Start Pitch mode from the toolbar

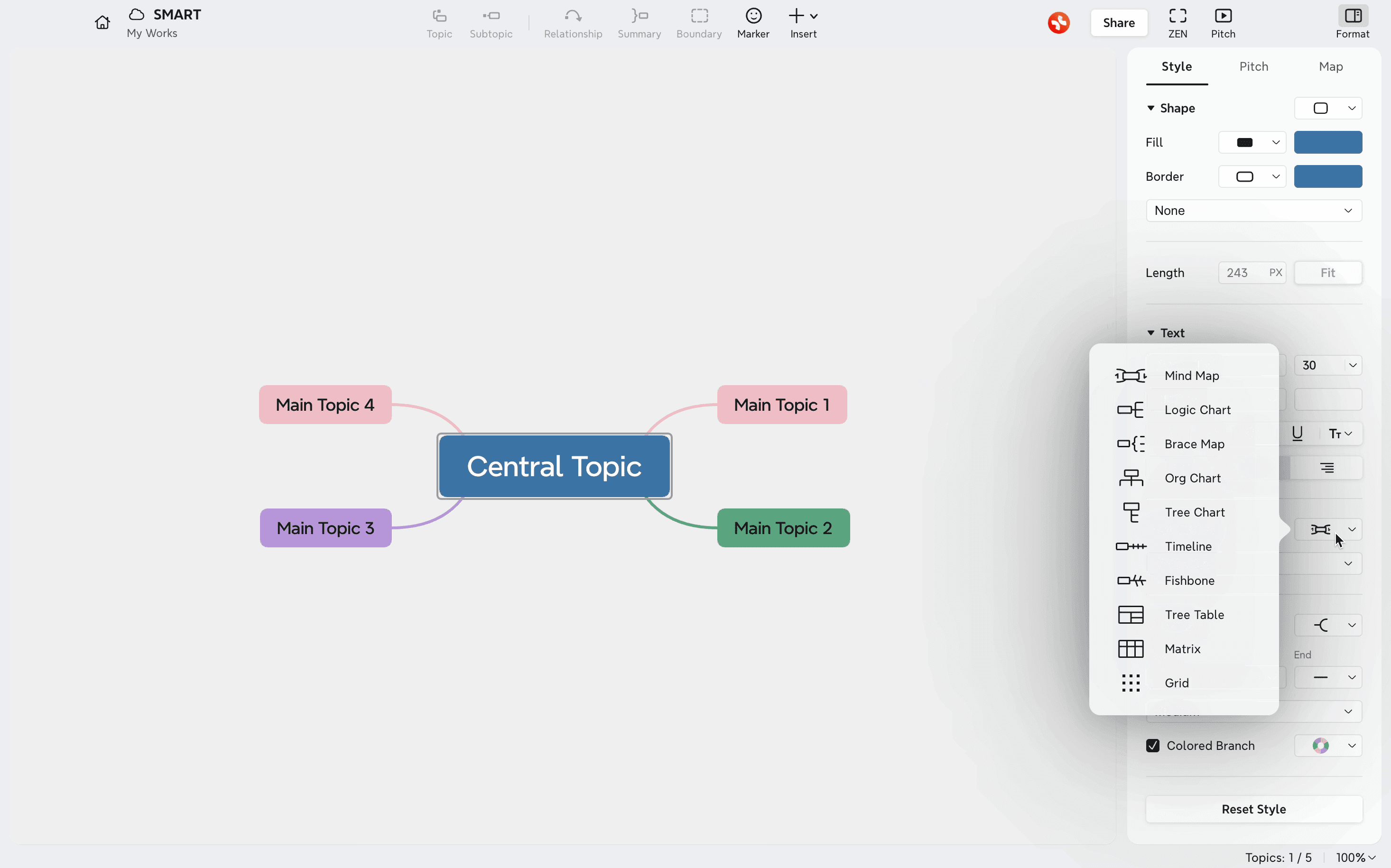click(1223, 24)
